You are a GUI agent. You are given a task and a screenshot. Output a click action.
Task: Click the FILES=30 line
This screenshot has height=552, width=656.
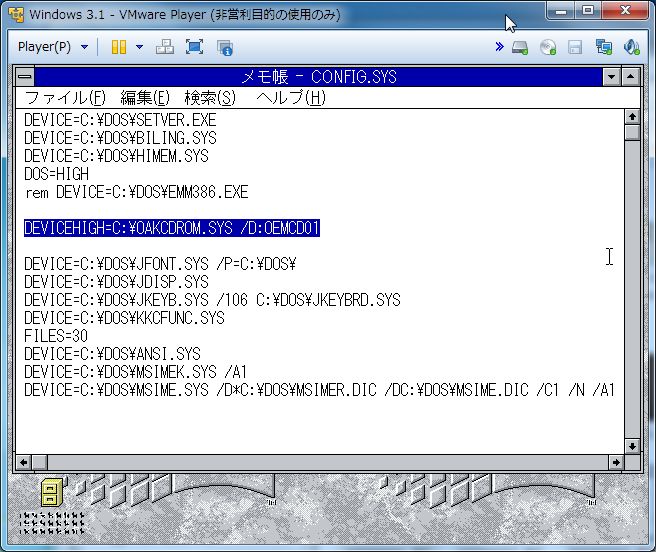pos(56,336)
